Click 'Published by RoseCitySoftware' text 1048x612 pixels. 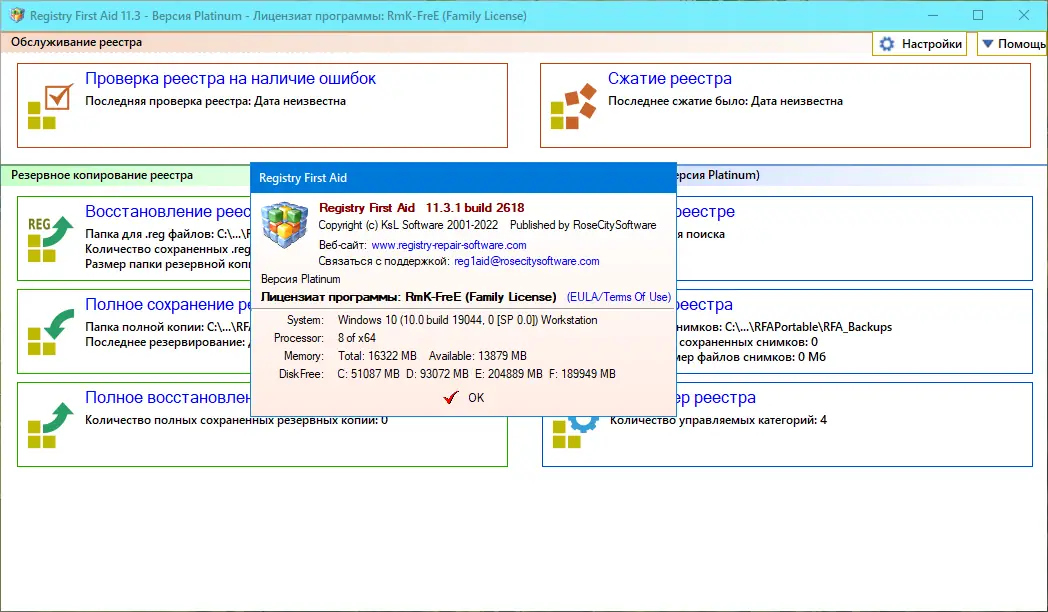(x=583, y=225)
